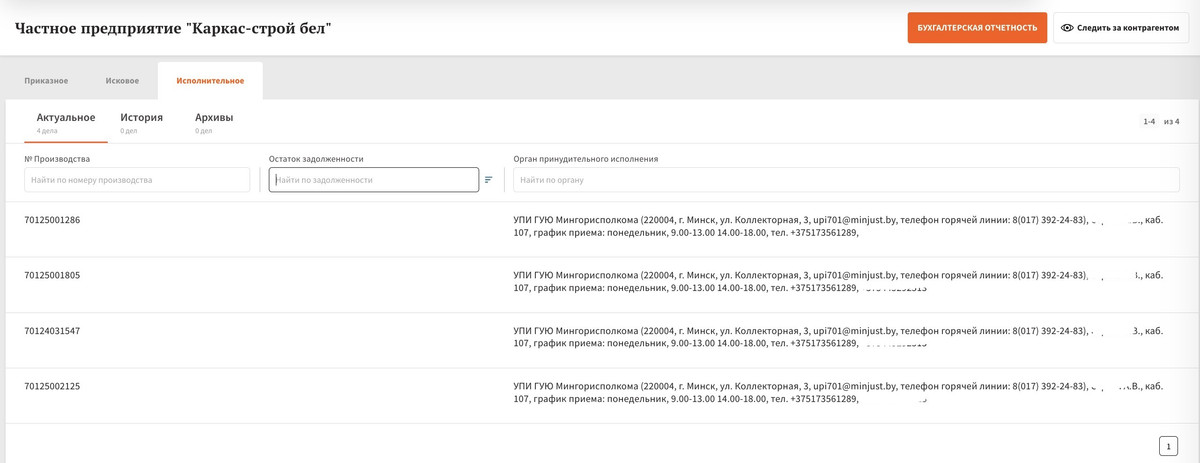Go to page 1 in pagination
This screenshot has width=1200, height=463.
(x=1168, y=446)
